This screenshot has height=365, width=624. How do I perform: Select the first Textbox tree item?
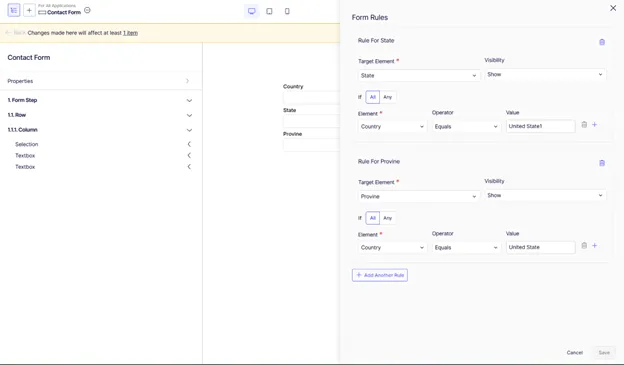25,156
